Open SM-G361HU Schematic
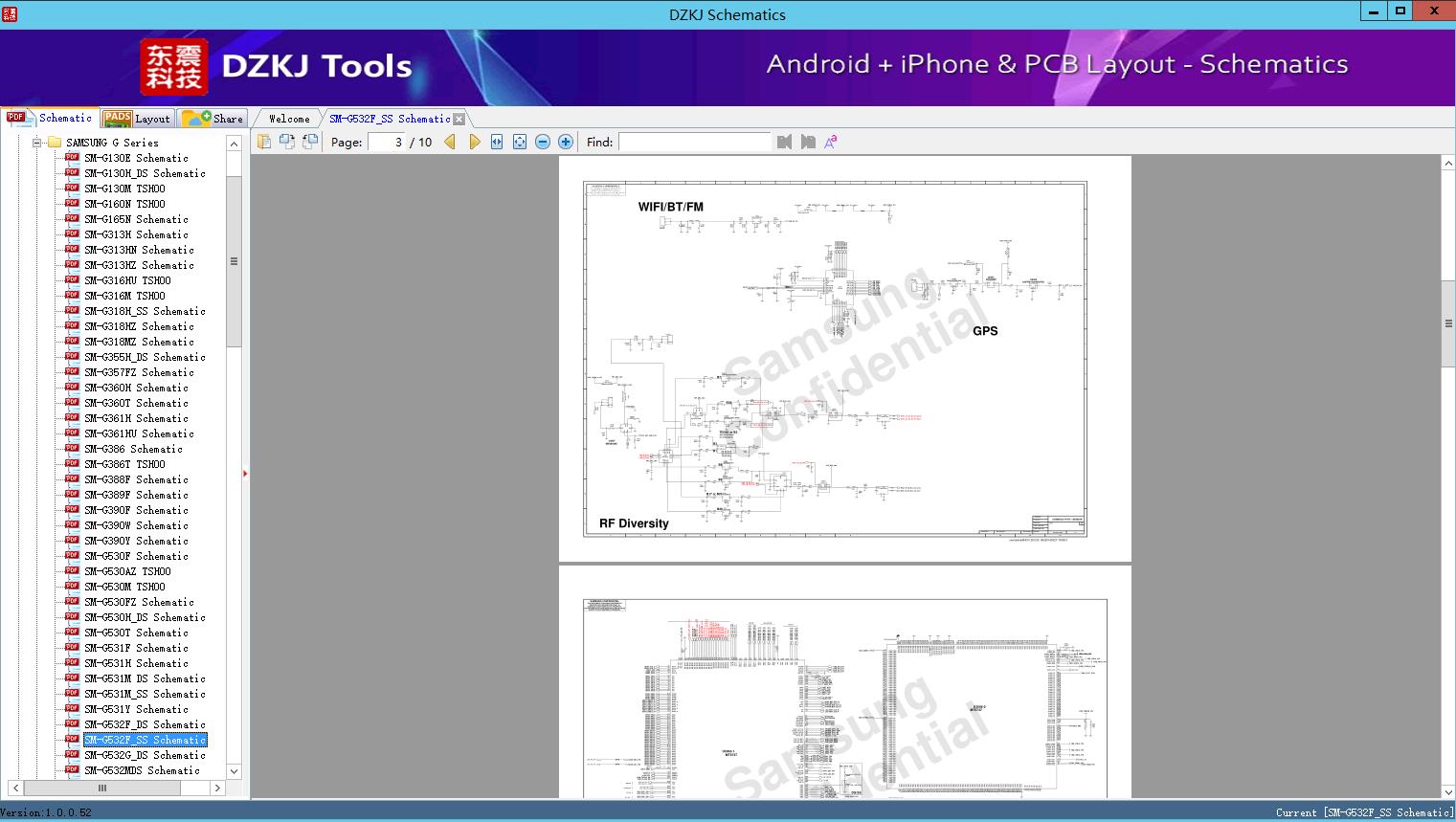The image size is (1456, 822). click(x=139, y=433)
